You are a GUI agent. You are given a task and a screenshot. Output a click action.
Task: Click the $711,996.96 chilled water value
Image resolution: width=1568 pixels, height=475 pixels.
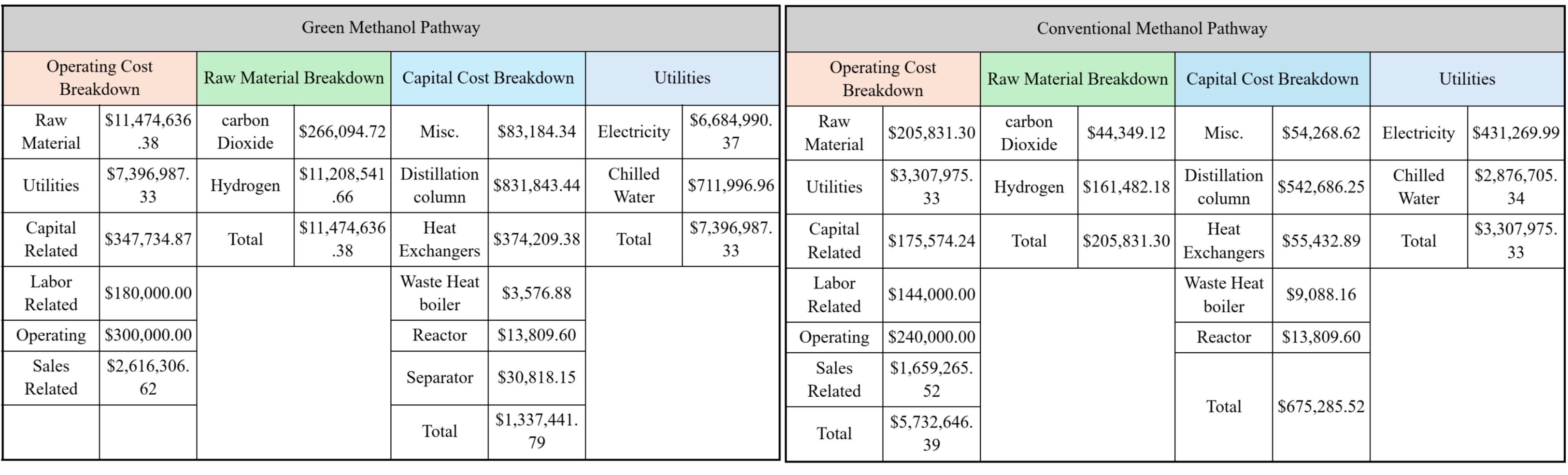(x=730, y=185)
